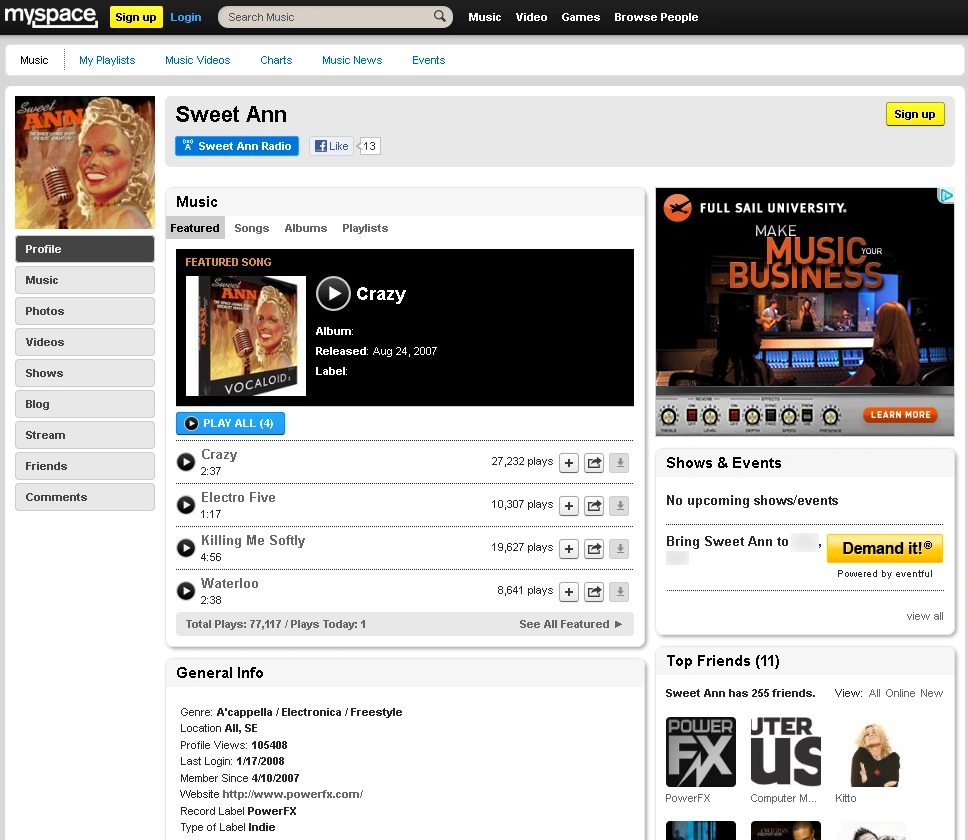Play the Killing Me Softly track

tap(186, 548)
